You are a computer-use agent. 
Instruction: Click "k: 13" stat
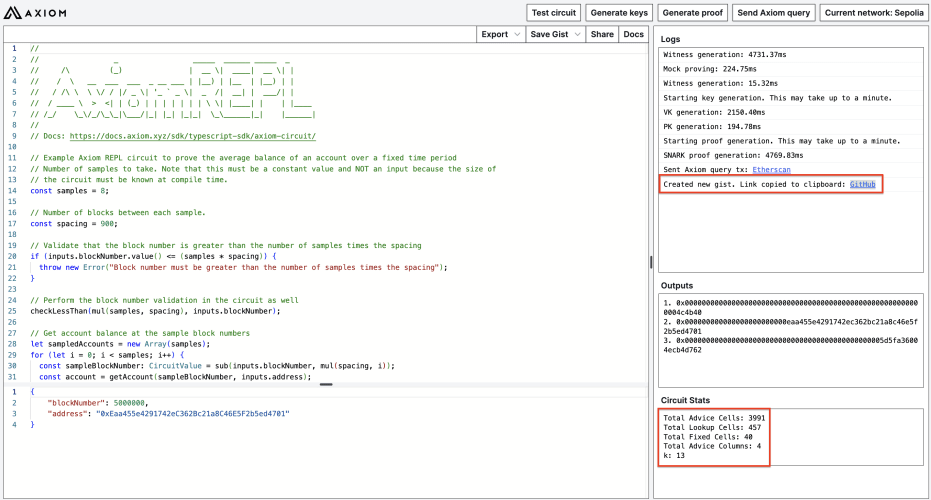(x=674, y=455)
